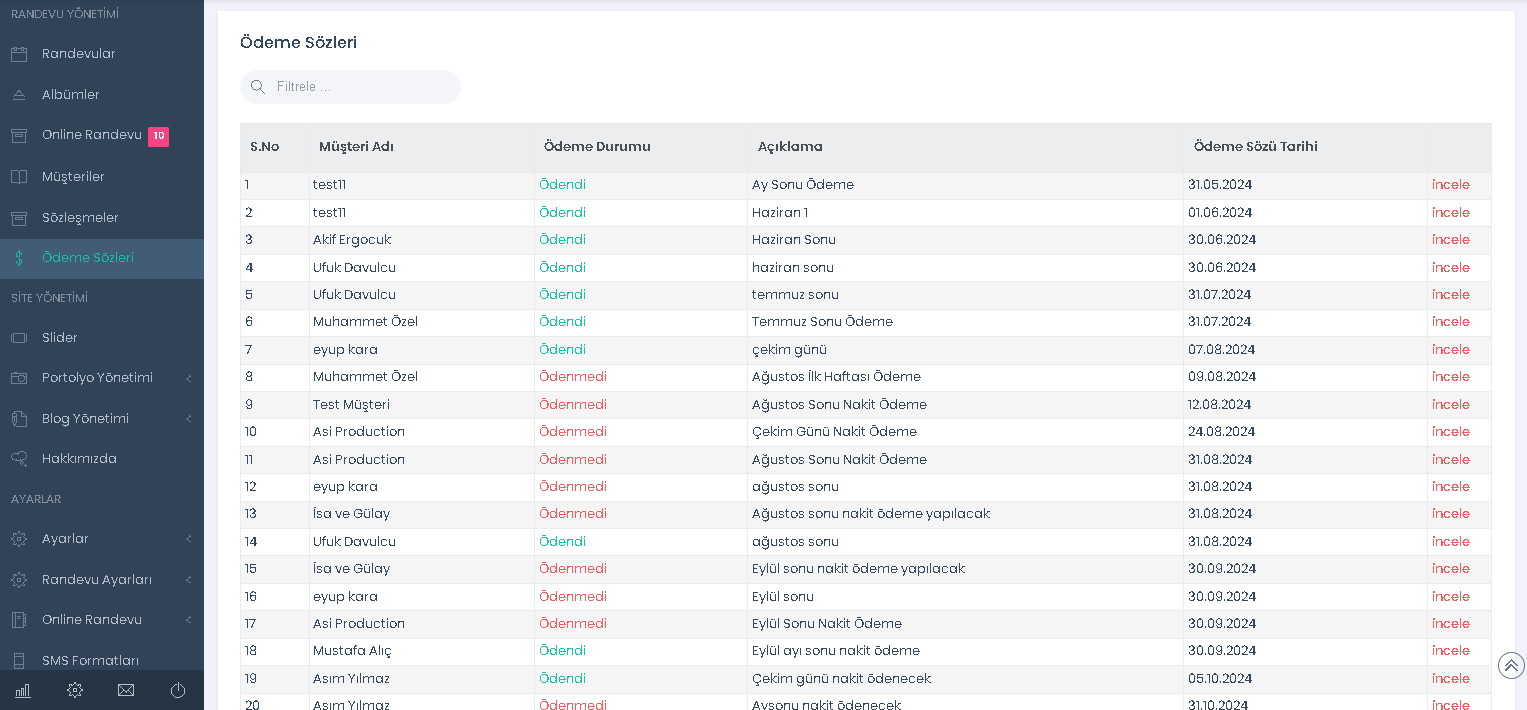Open mail envelope icon in bottom bar

coord(126,690)
